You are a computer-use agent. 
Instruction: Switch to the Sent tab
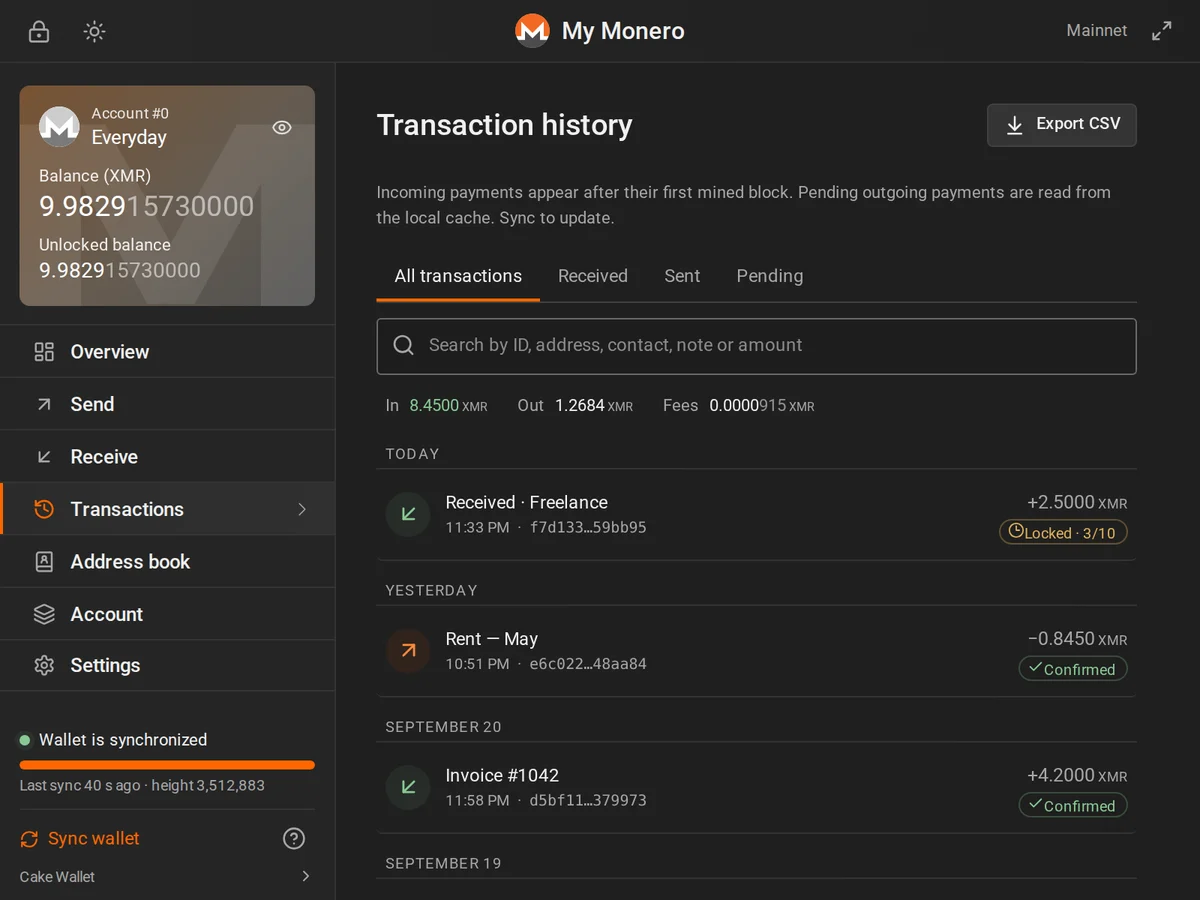point(682,276)
